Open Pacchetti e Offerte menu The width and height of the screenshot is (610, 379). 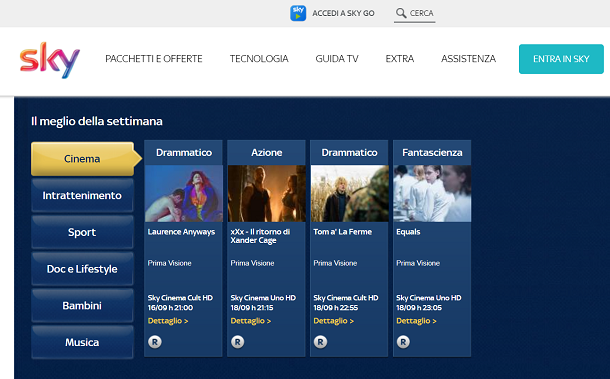tap(154, 59)
